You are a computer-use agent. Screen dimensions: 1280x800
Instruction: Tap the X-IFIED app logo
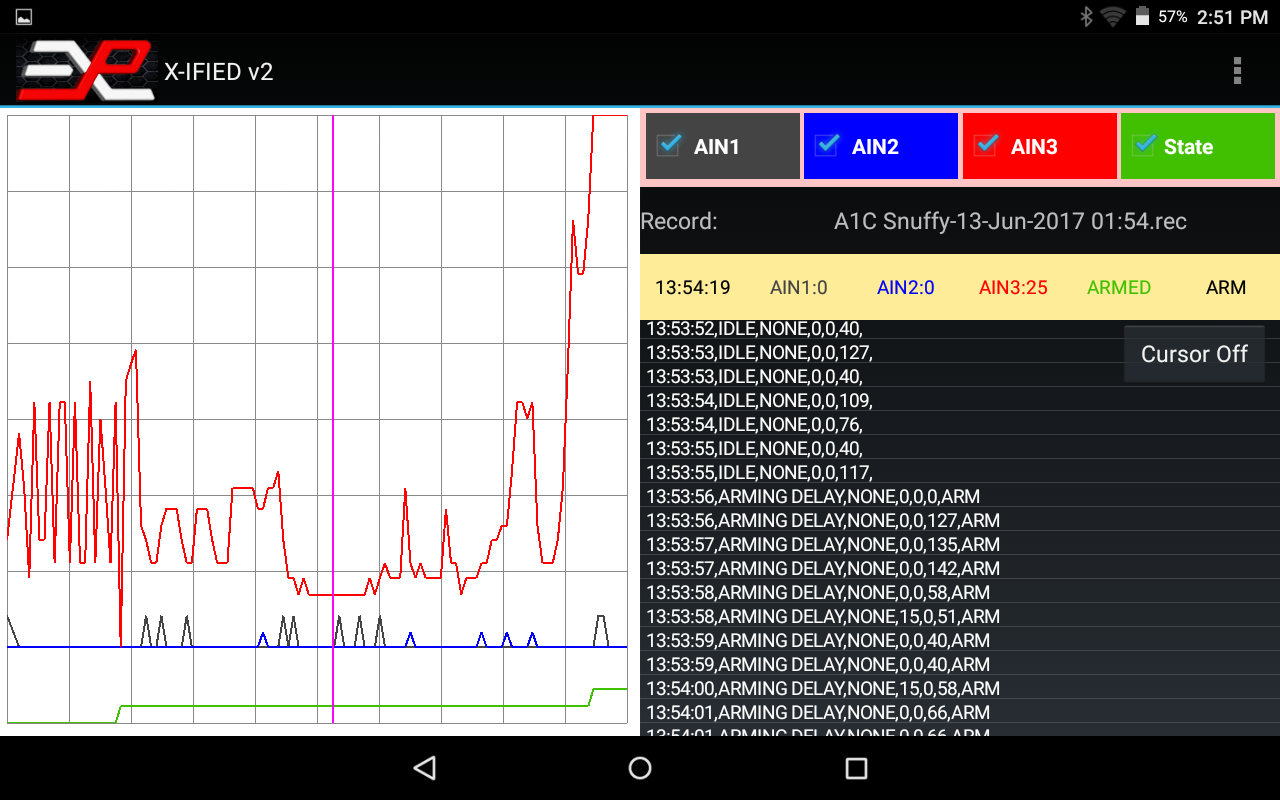point(86,70)
